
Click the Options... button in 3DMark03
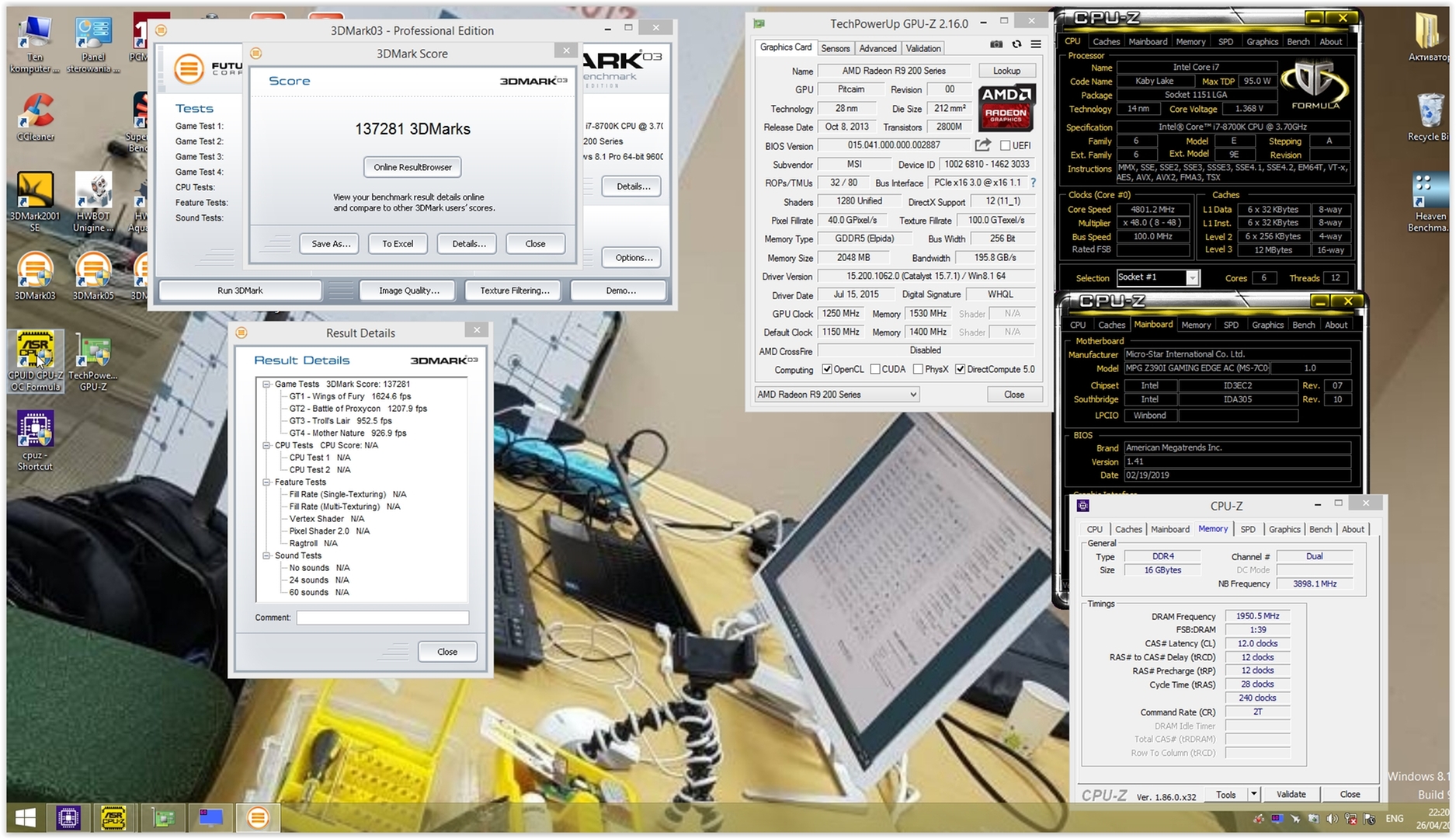click(x=634, y=258)
